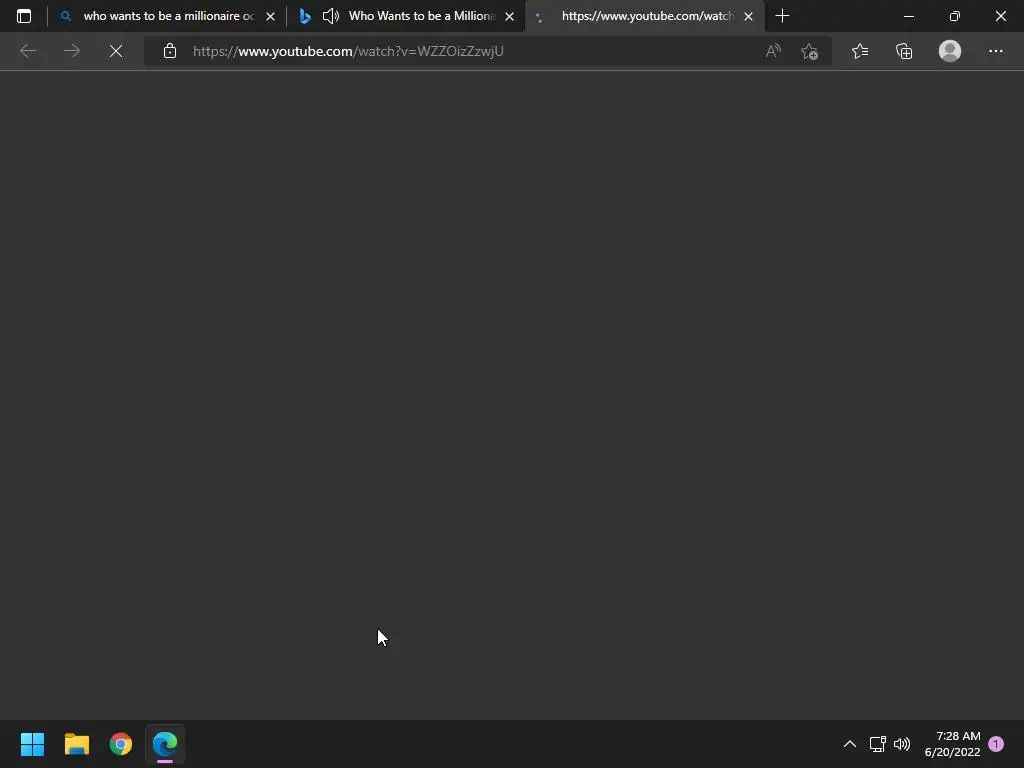Switch to the millionaire search results tab
This screenshot has height=768, width=1024.
click(168, 16)
